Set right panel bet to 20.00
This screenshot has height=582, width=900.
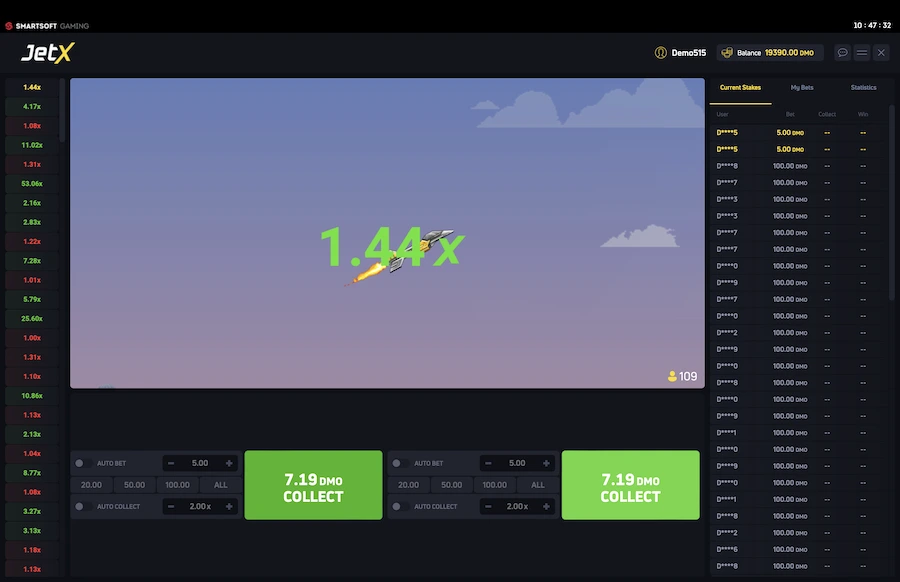408,485
